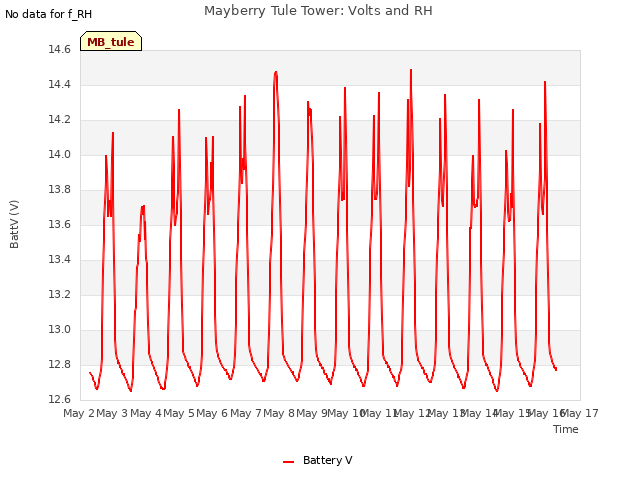
Task: Click the MB_tule annotation label
Action: pos(111,42)
